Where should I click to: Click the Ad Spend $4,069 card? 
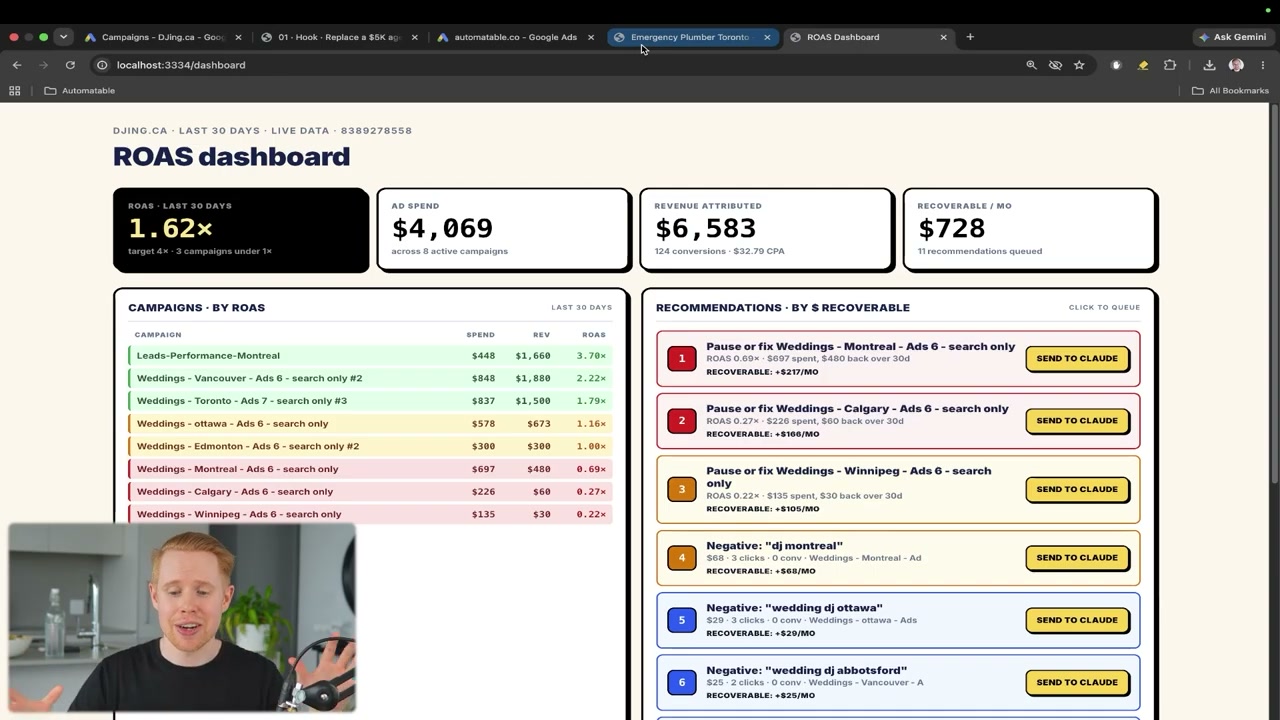pos(504,230)
